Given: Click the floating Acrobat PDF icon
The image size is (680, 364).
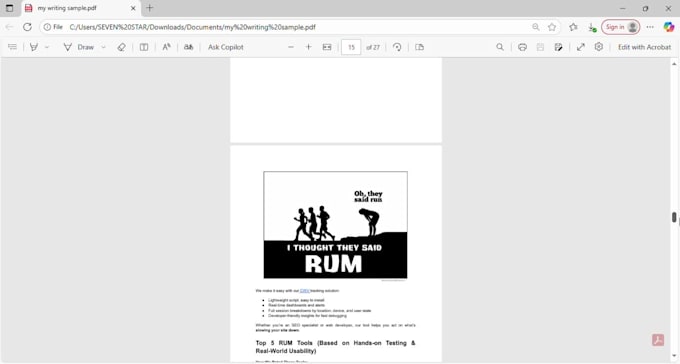Looking at the screenshot, I should click(658, 340).
